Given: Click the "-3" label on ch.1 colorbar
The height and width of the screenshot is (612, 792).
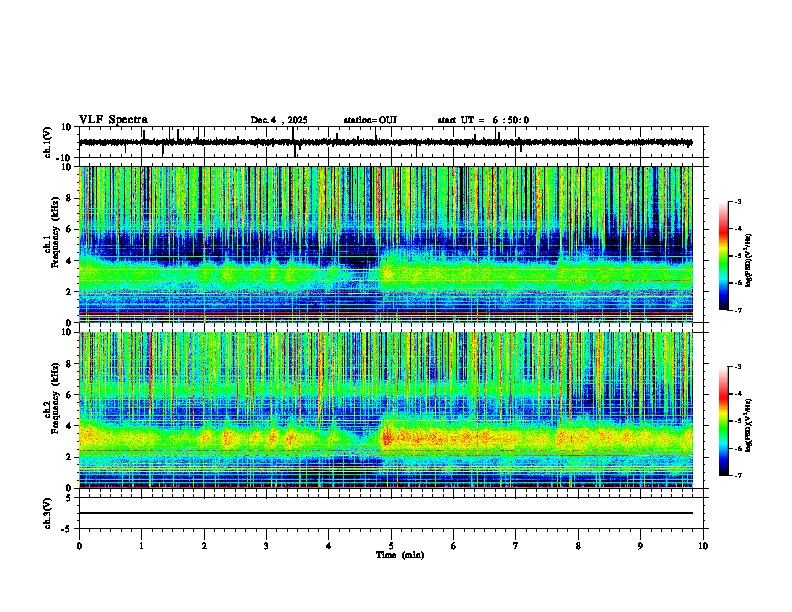Looking at the screenshot, I should [x=737, y=201].
